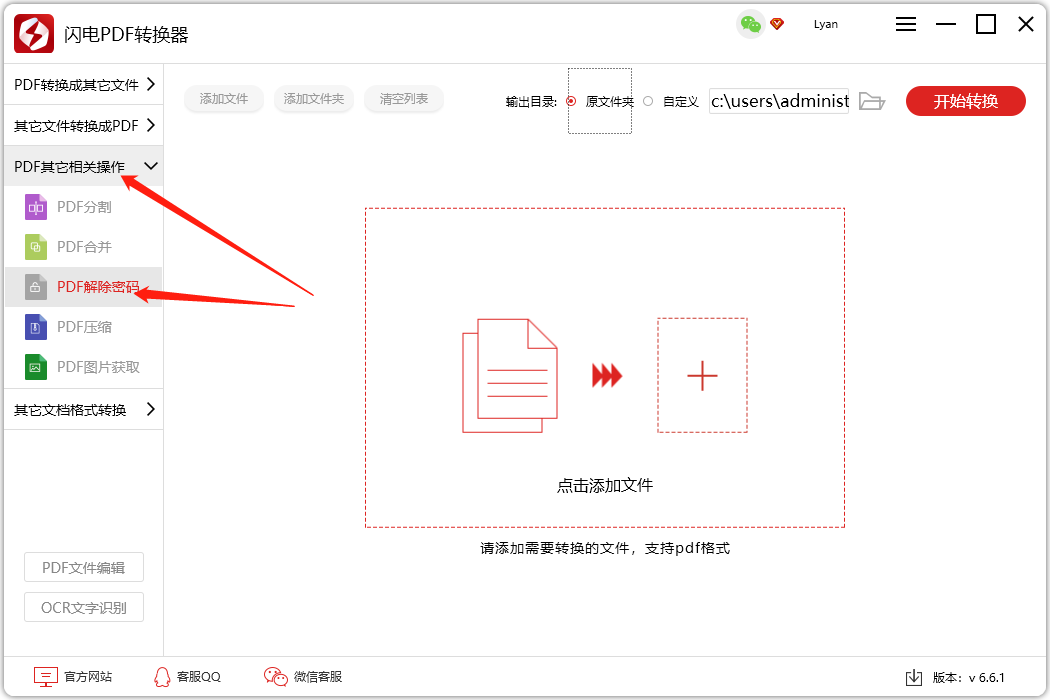Close the application window
Viewport: 1050px width, 700px height.
point(1025,24)
